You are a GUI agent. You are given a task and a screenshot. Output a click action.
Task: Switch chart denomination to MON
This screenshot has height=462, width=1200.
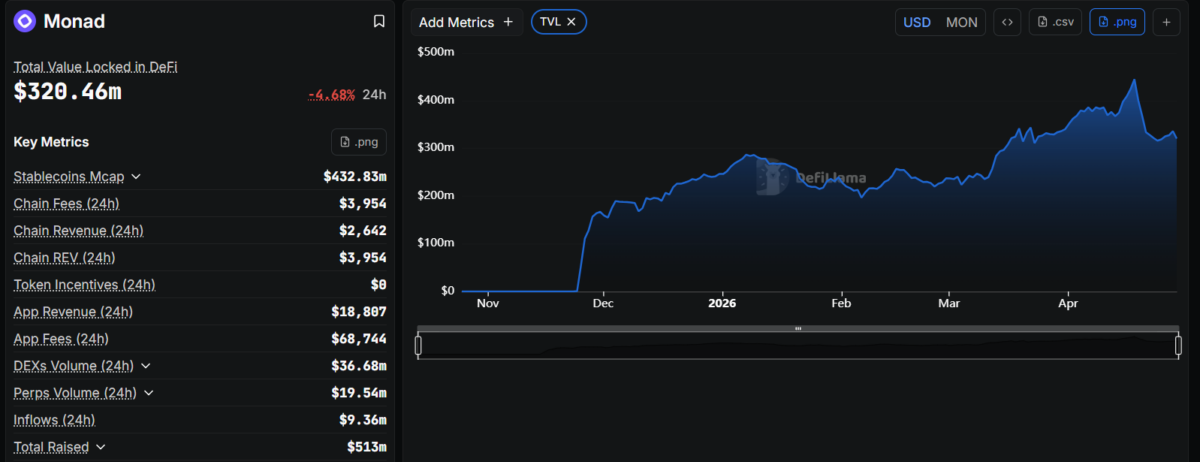point(961,22)
